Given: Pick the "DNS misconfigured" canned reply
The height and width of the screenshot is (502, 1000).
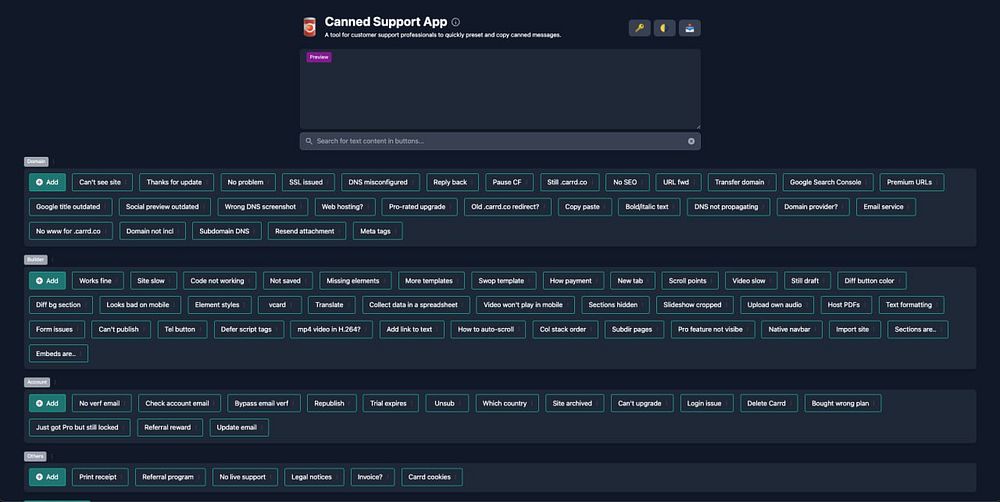Looking at the screenshot, I should [380, 182].
